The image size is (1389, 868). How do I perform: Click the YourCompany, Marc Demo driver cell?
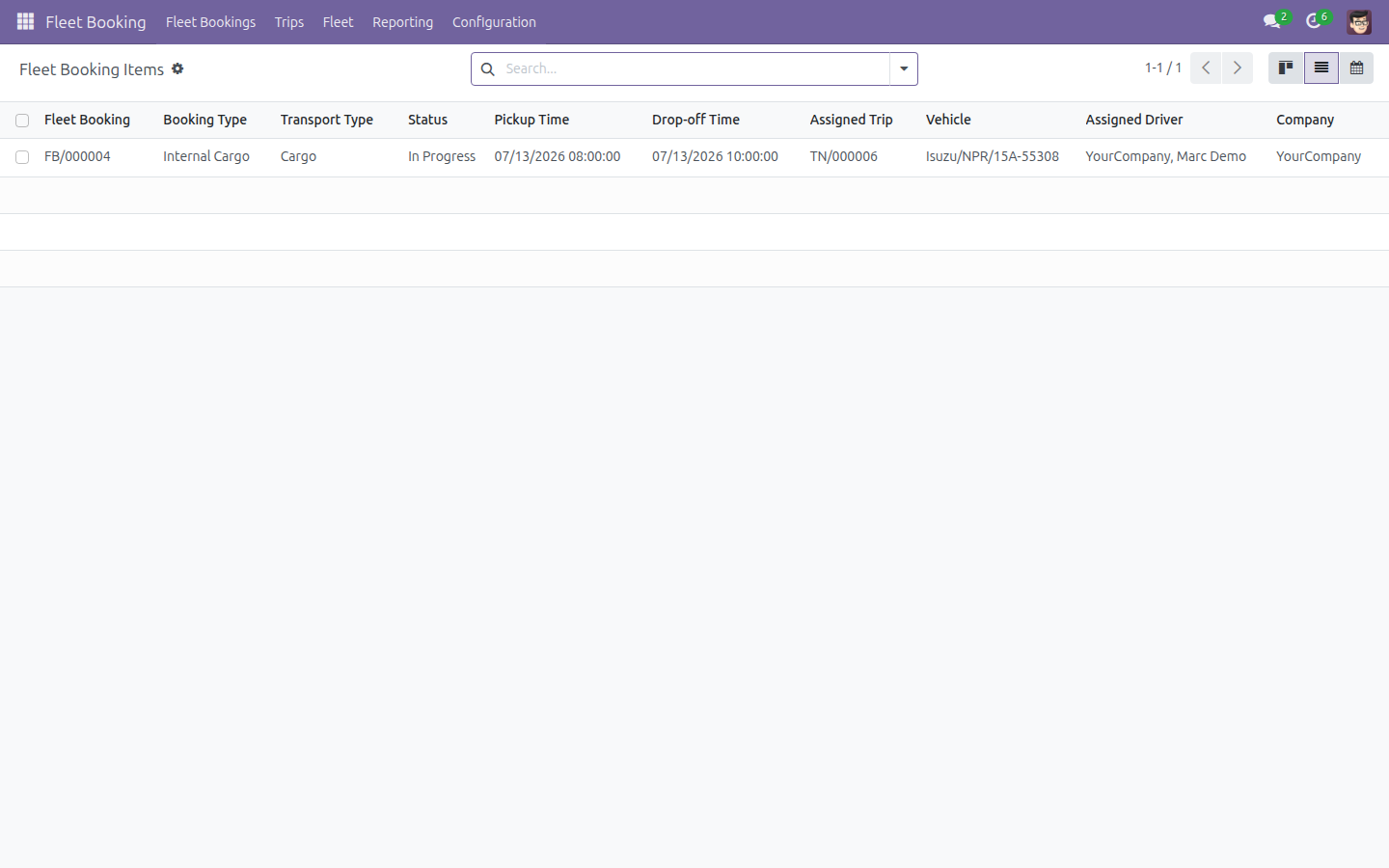pyautogui.click(x=1166, y=156)
